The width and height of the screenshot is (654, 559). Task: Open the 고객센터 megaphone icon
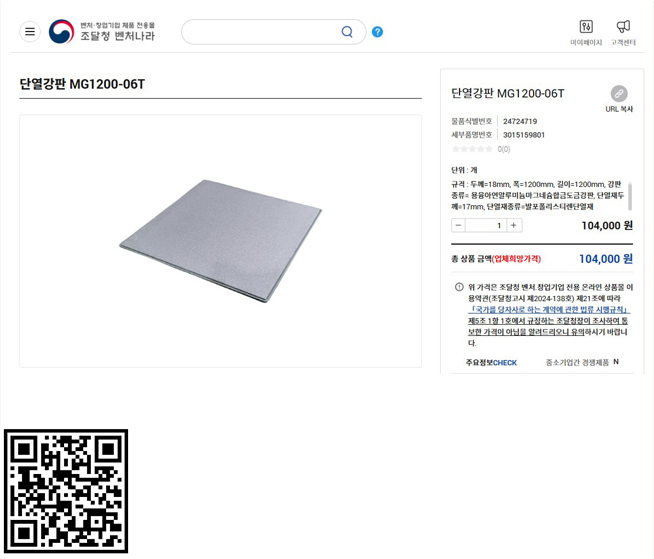coord(623,27)
